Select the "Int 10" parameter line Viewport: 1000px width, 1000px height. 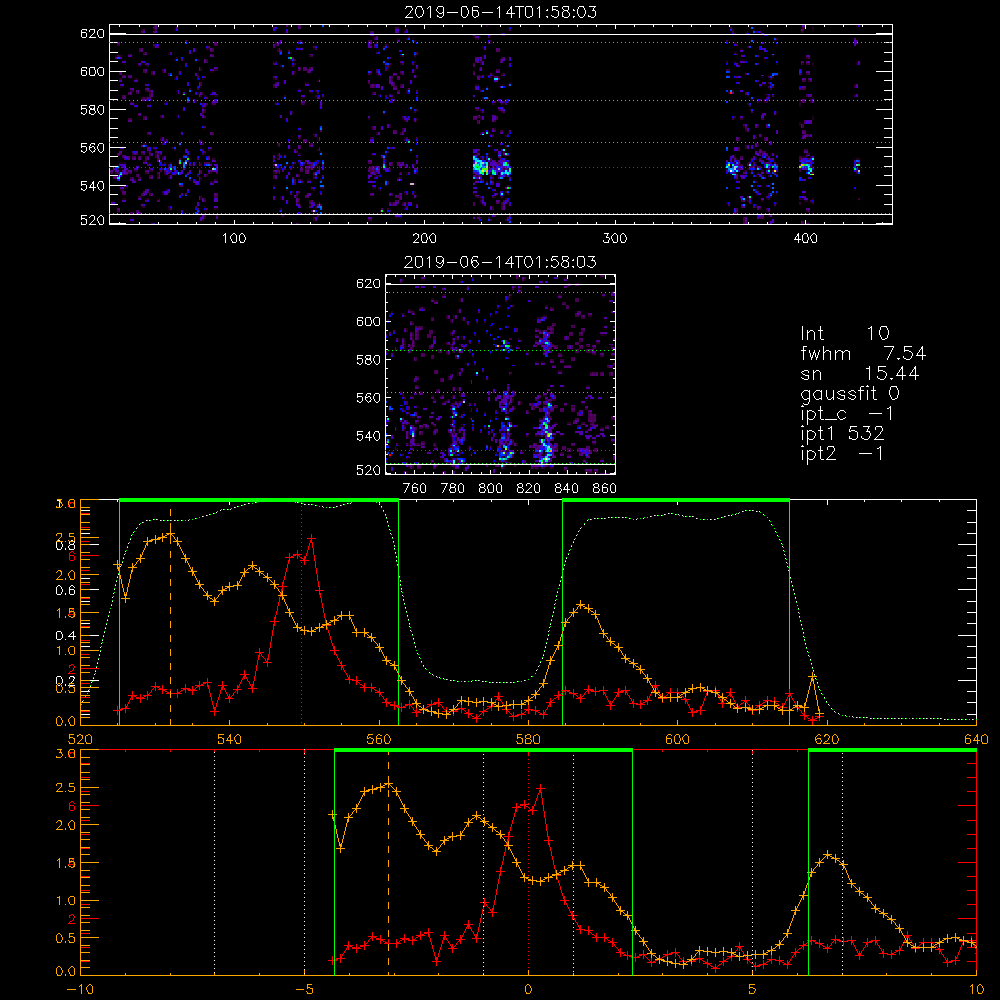(x=844, y=333)
